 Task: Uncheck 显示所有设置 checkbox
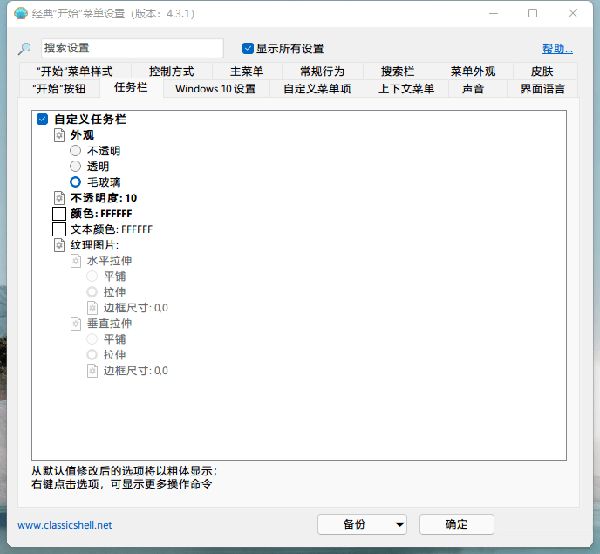coord(248,48)
